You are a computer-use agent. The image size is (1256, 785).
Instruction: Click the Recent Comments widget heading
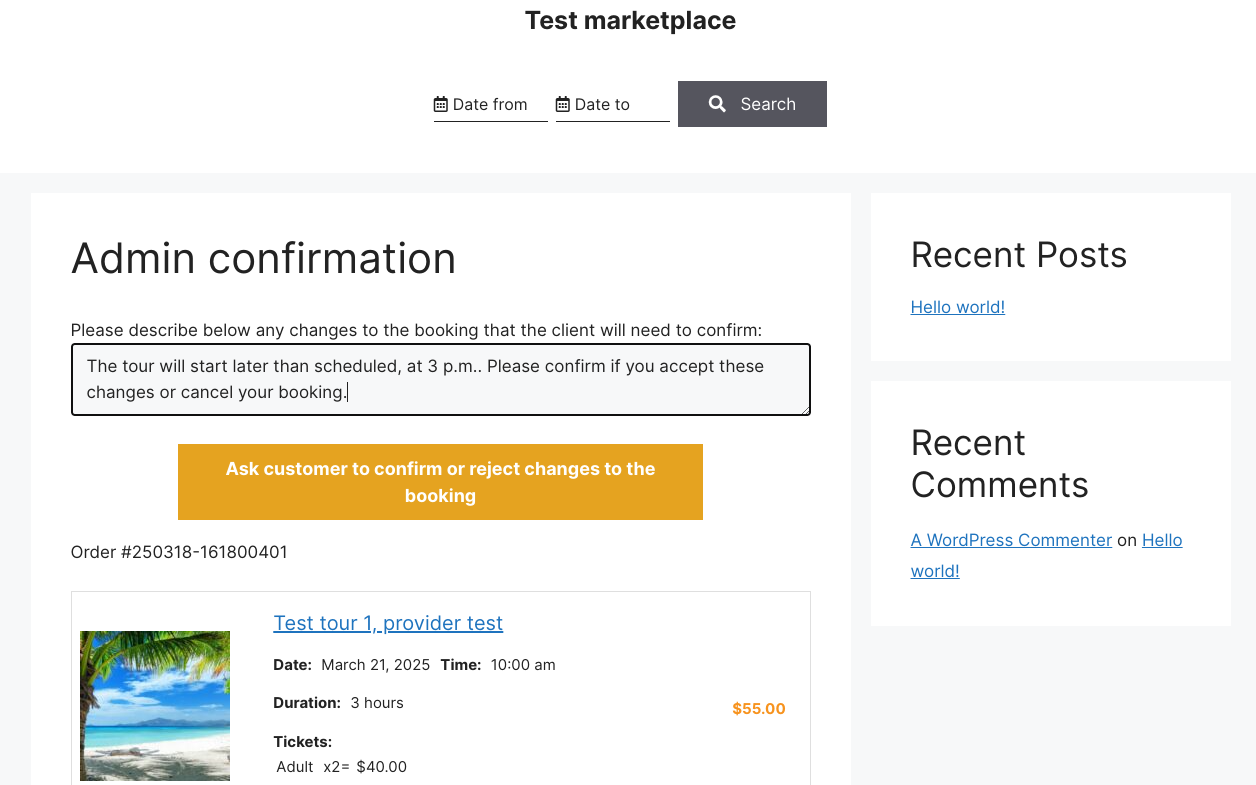1000,464
